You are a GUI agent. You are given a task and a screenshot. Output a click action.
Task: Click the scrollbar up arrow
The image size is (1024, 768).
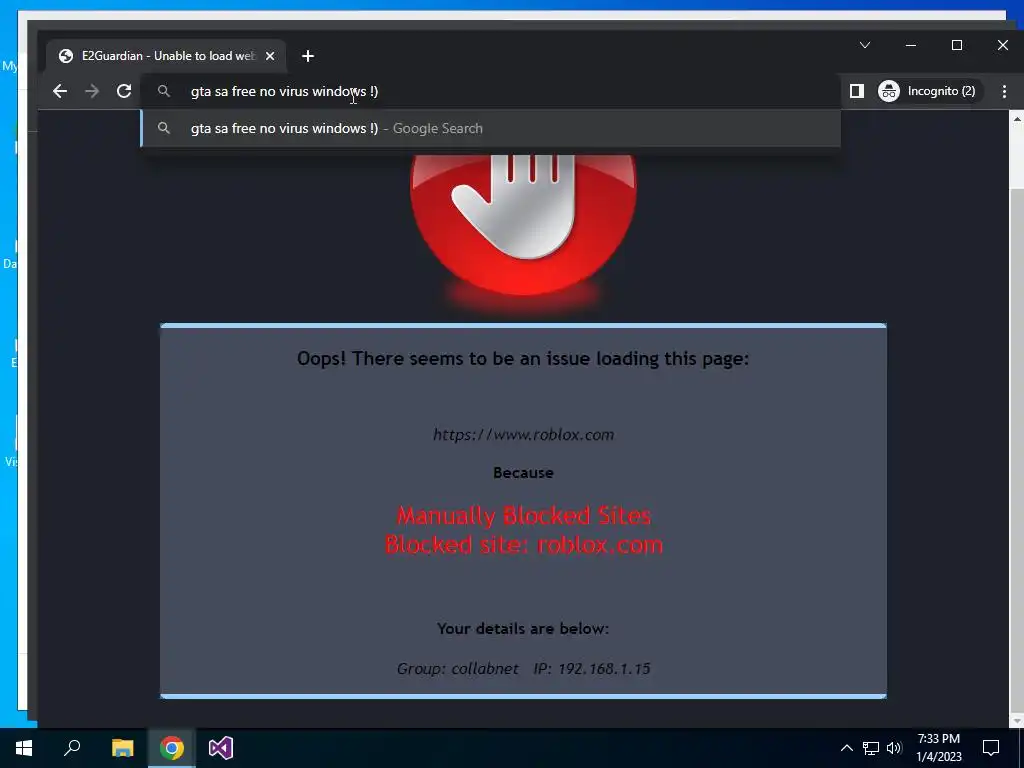point(1016,119)
